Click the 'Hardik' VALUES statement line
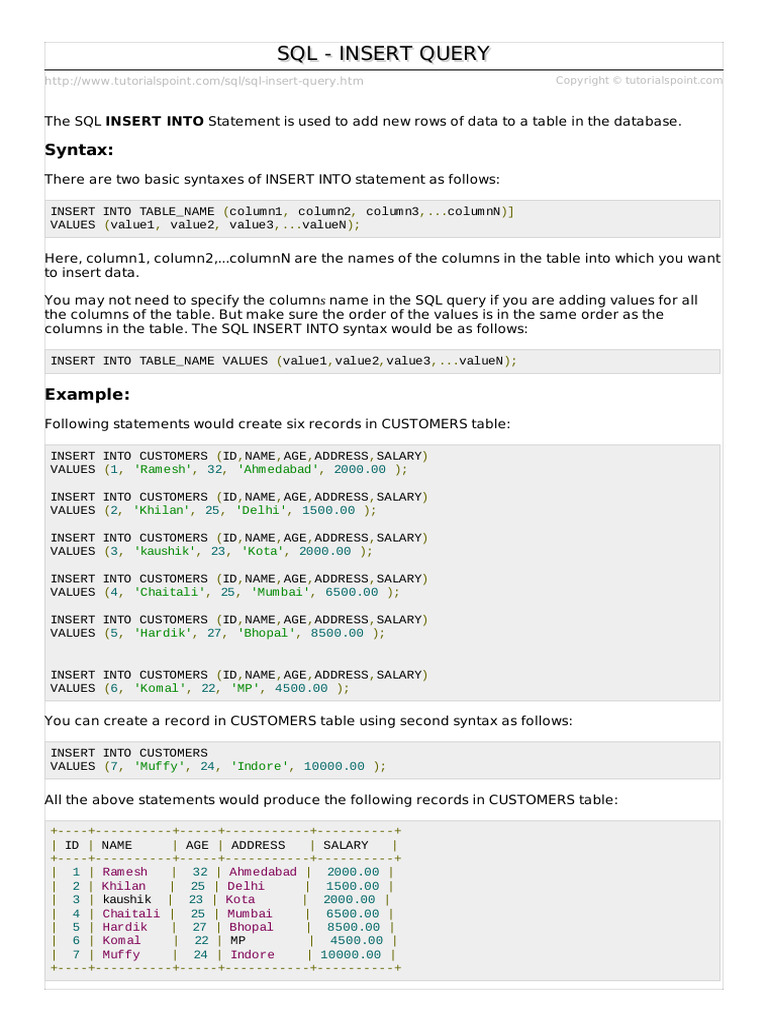Viewport: 768px width, 1024px height. tap(217, 633)
